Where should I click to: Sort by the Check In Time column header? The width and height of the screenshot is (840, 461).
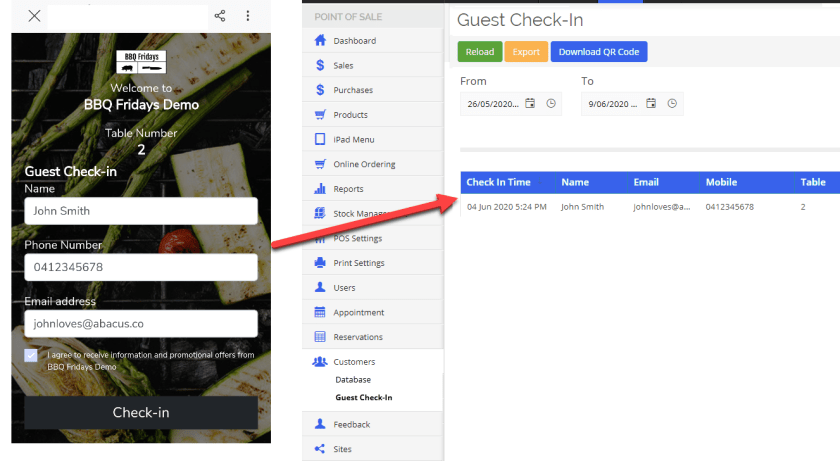[498, 182]
